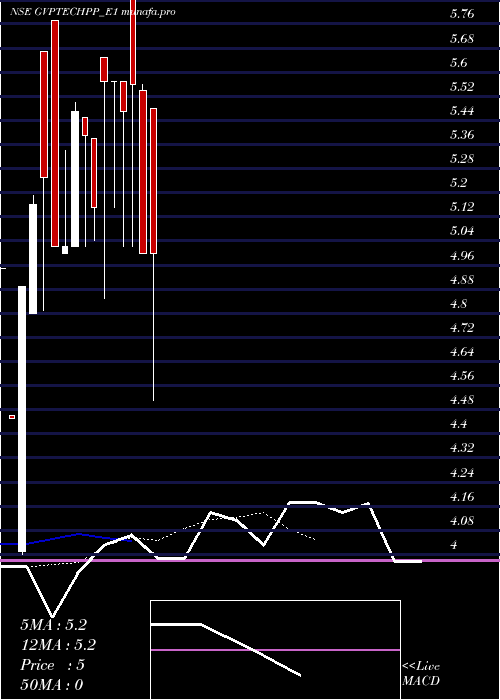This screenshot has width=500, height=700.
Task: Click the Price : 5 readout
Action: 52,665
